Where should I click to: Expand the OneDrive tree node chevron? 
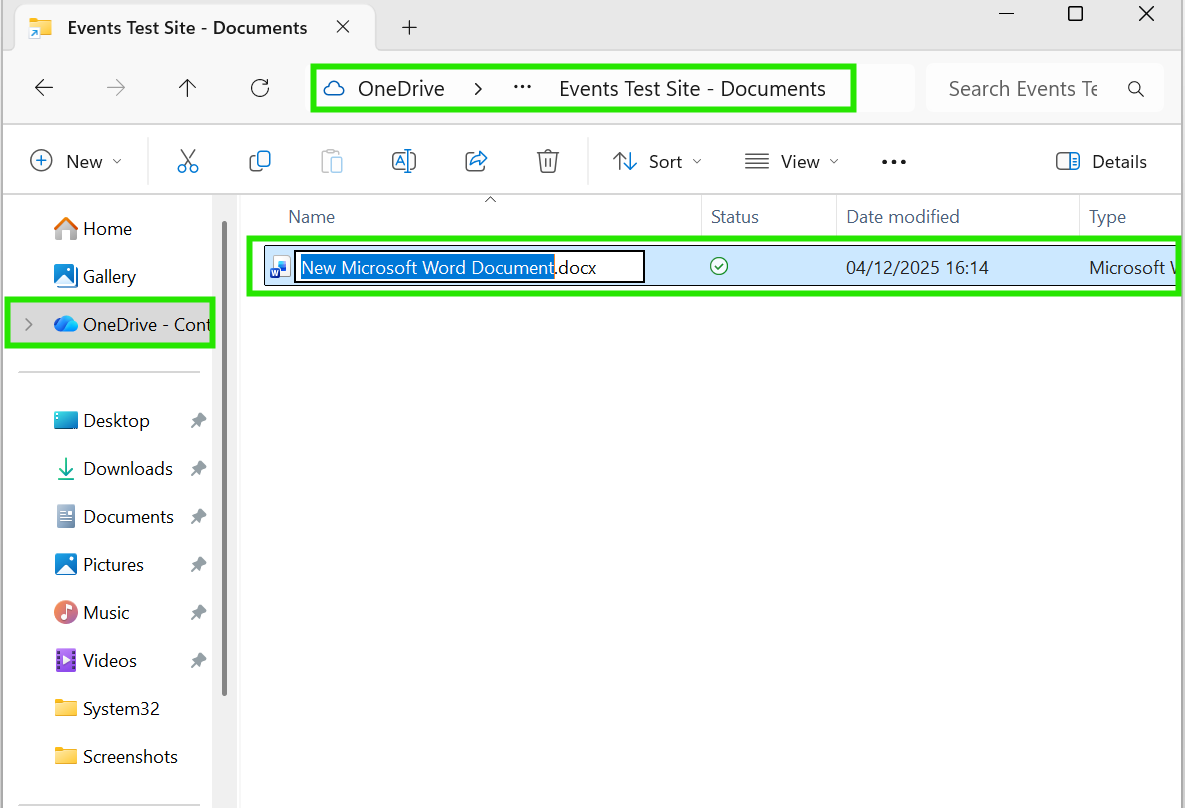[x=29, y=324]
